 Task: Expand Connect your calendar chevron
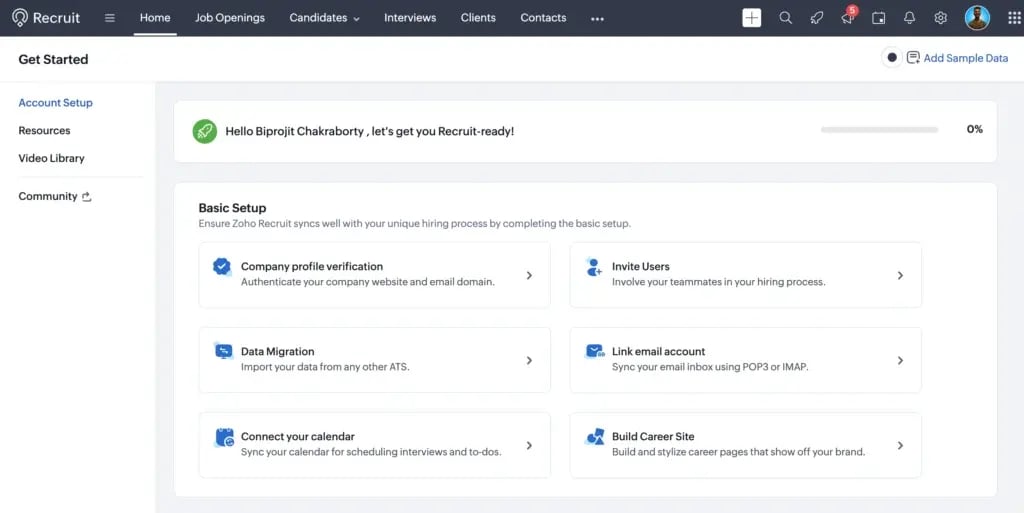pos(529,445)
